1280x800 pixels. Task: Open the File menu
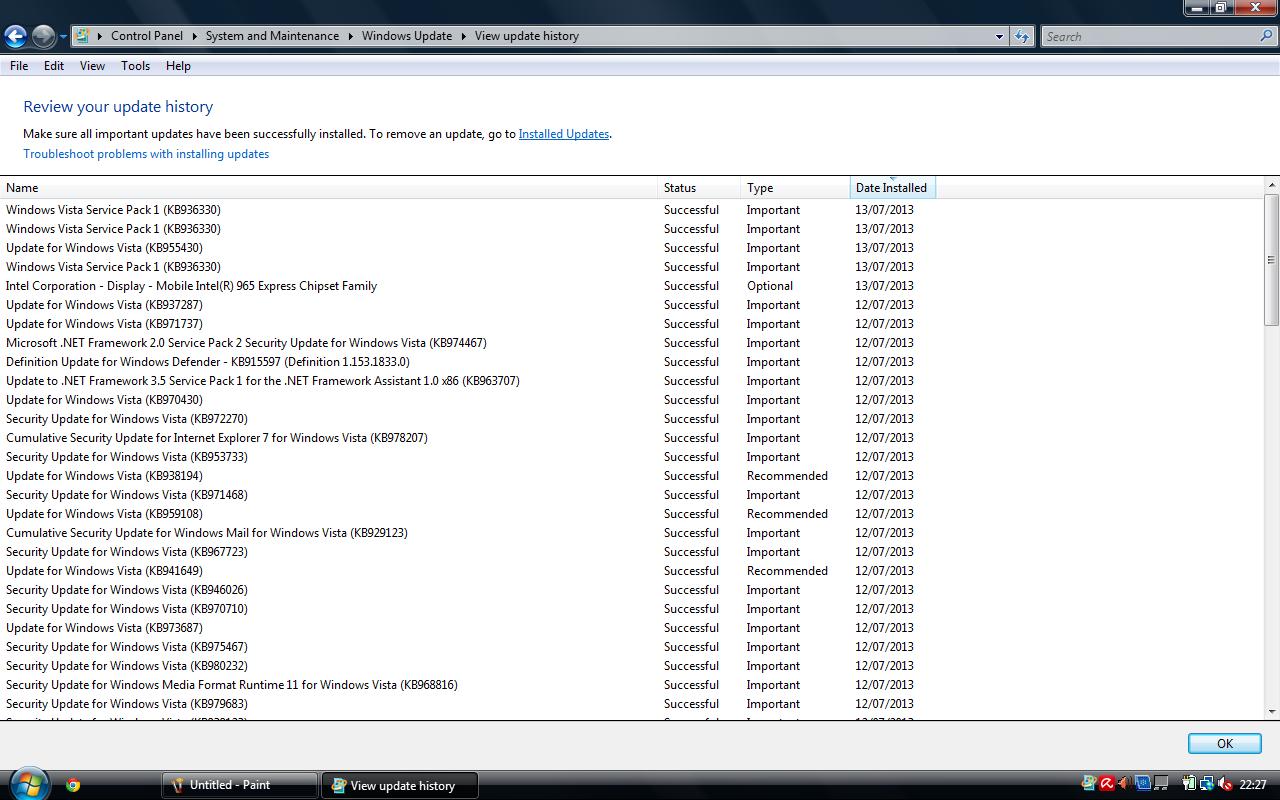(x=19, y=66)
